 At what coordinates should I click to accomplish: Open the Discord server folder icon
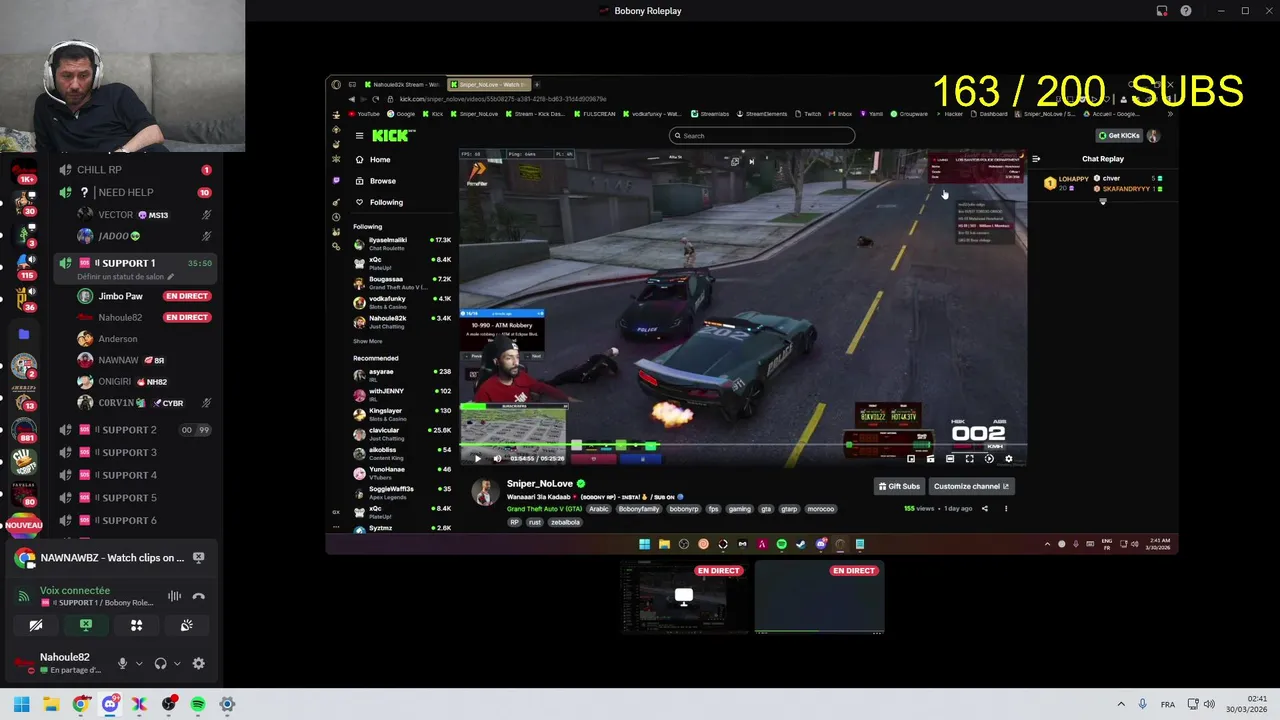tap(24, 334)
